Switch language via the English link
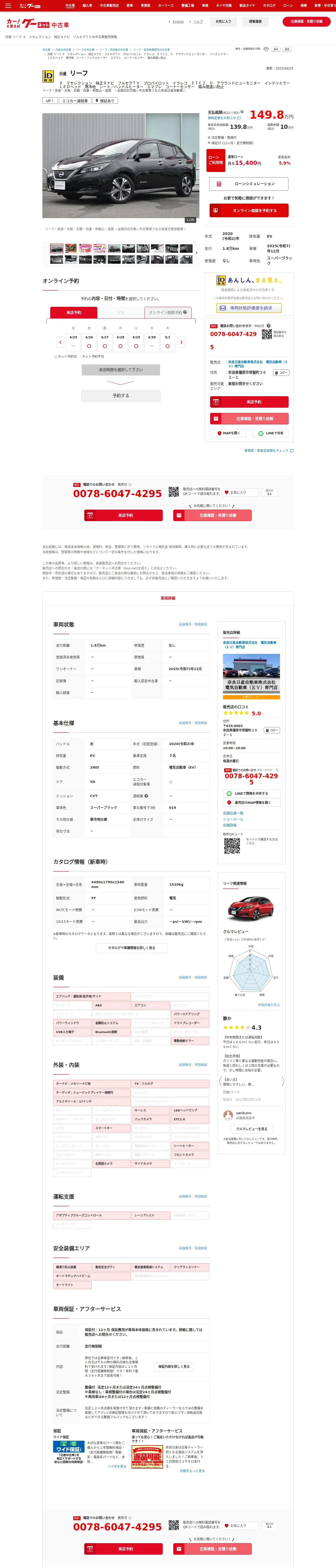The height and width of the screenshot is (1568, 336). click(x=178, y=21)
